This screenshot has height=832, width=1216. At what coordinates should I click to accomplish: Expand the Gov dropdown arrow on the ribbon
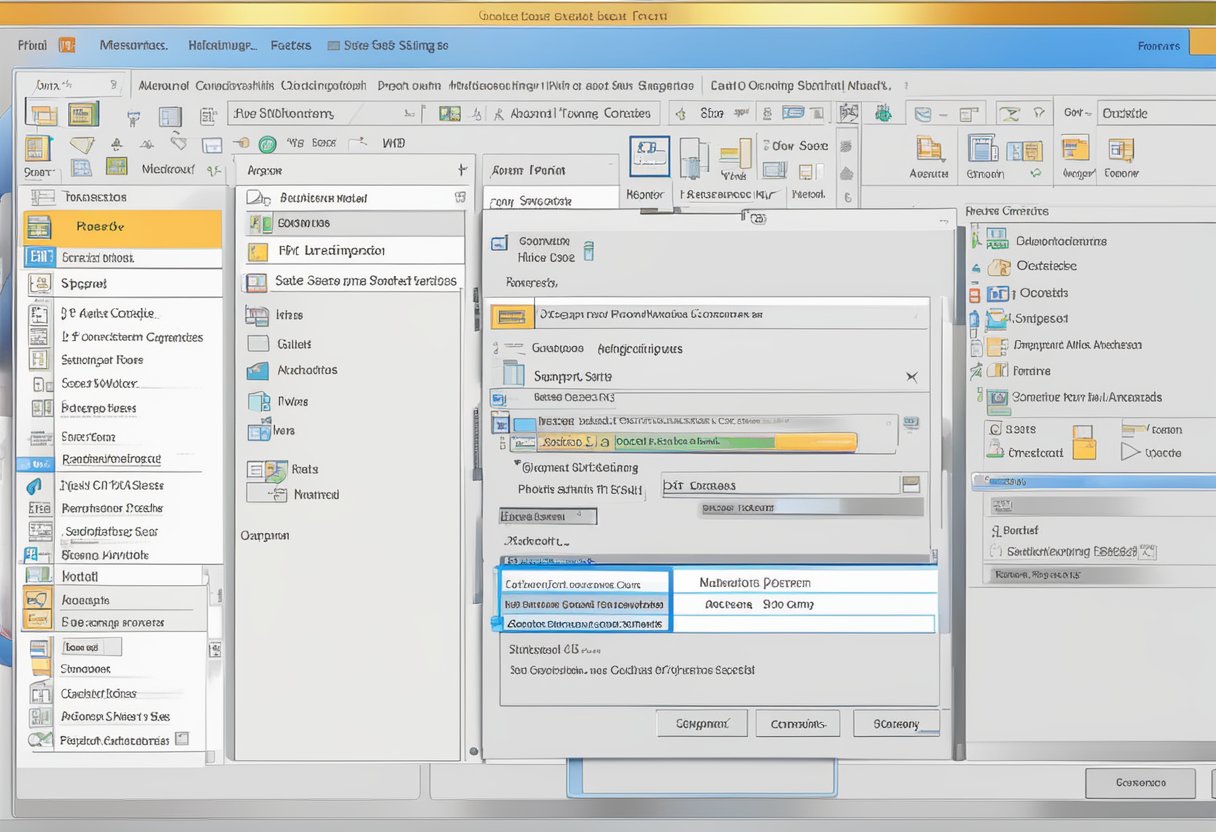pyautogui.click(x=1089, y=113)
